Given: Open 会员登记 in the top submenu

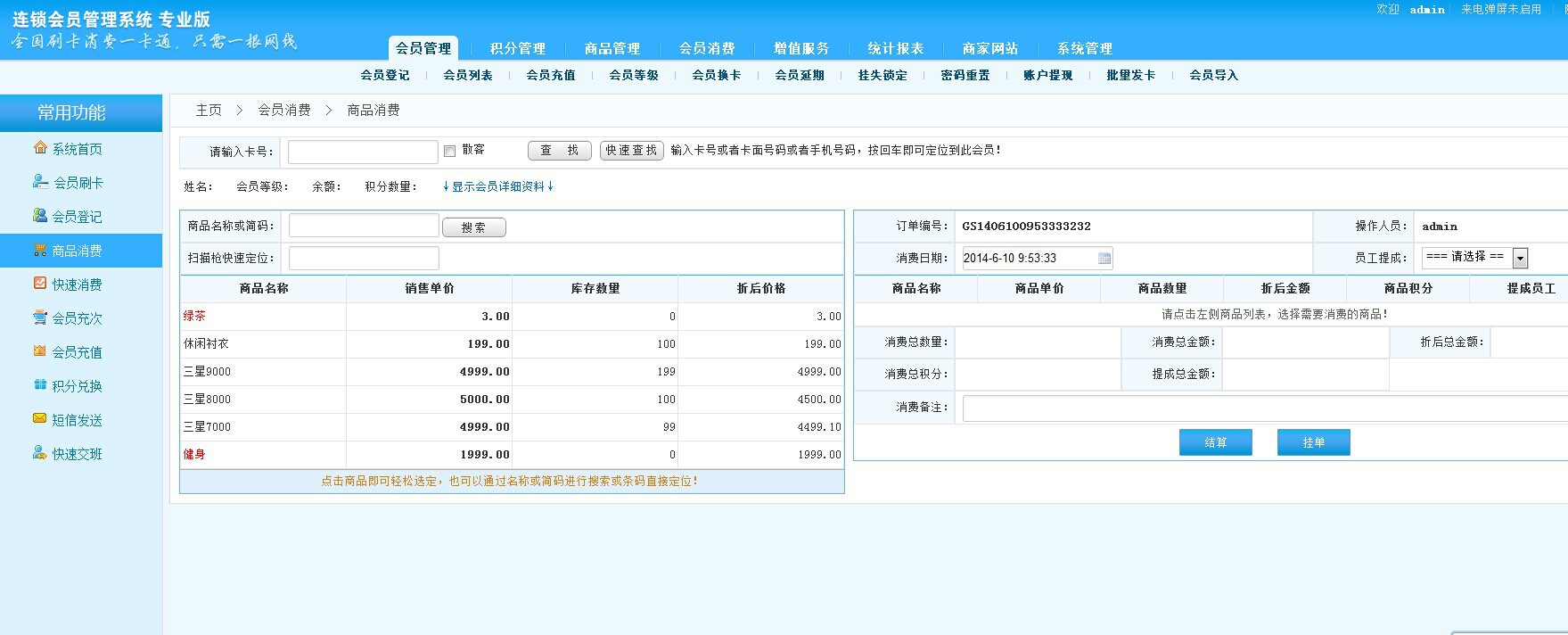Looking at the screenshot, I should (x=385, y=75).
